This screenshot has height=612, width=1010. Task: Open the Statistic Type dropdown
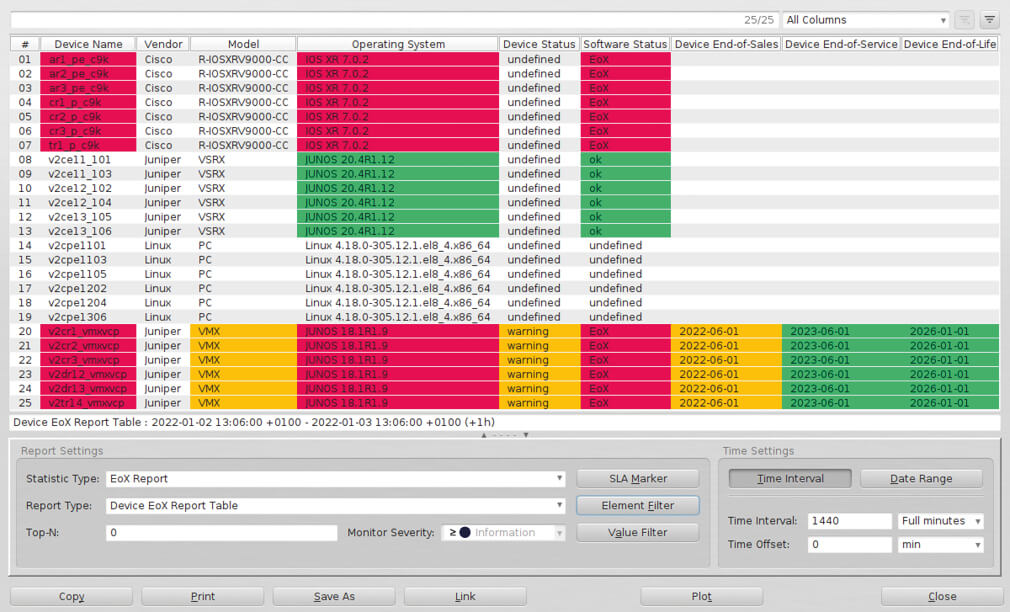336,479
